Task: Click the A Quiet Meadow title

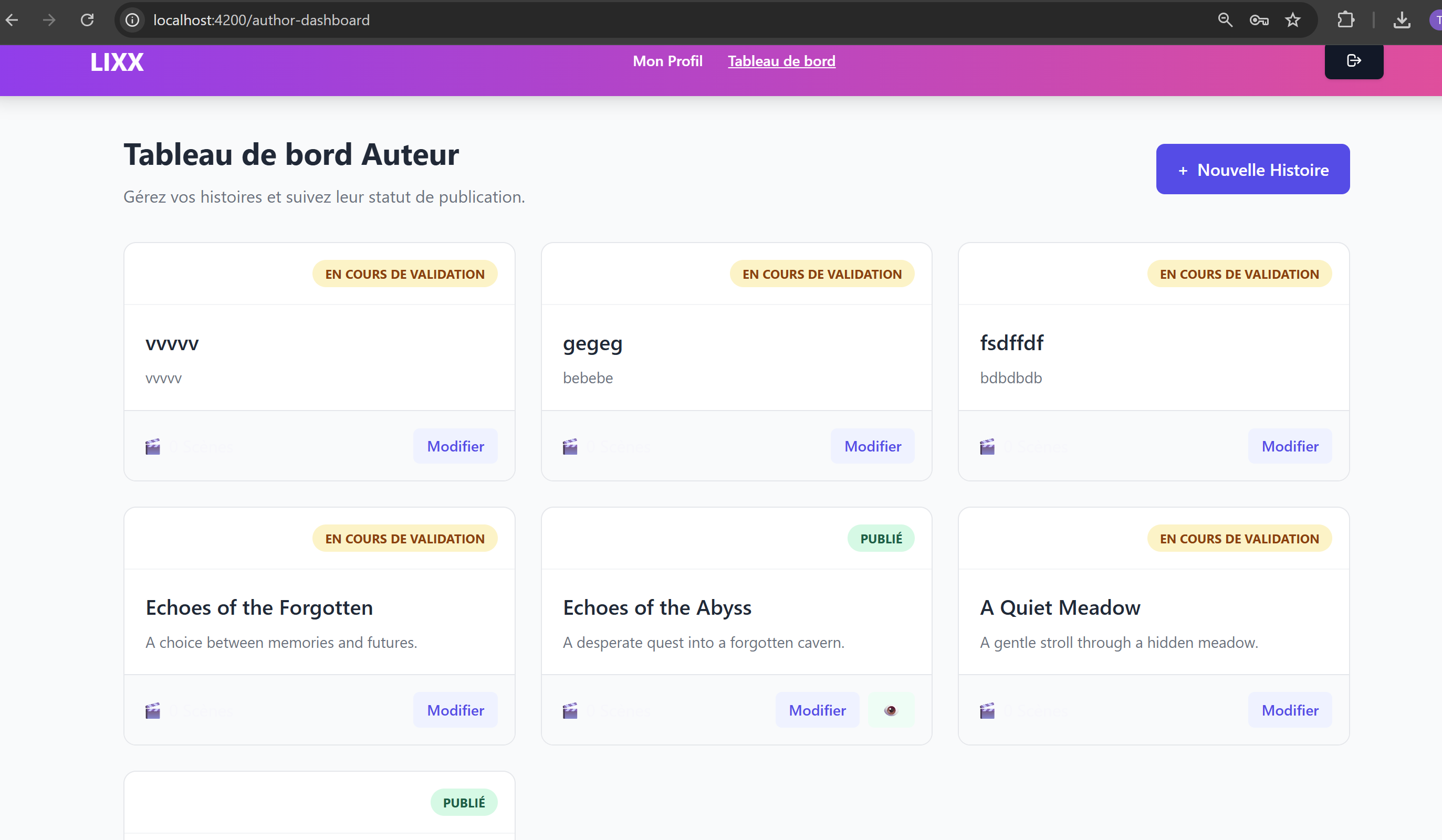Action: click(x=1060, y=607)
